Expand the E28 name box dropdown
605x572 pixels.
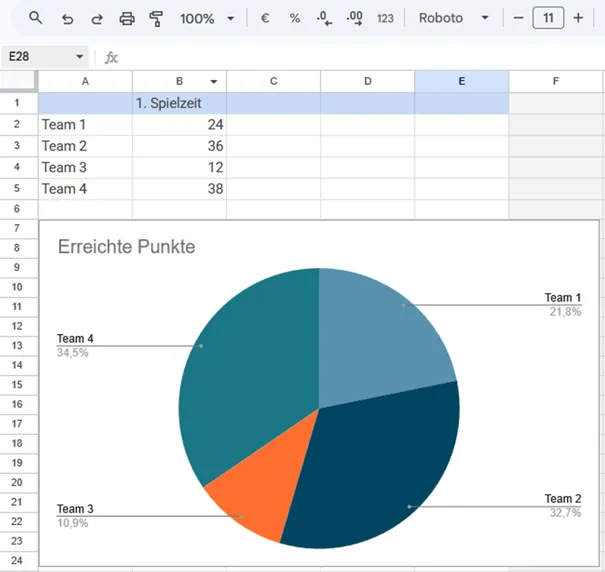(x=79, y=57)
